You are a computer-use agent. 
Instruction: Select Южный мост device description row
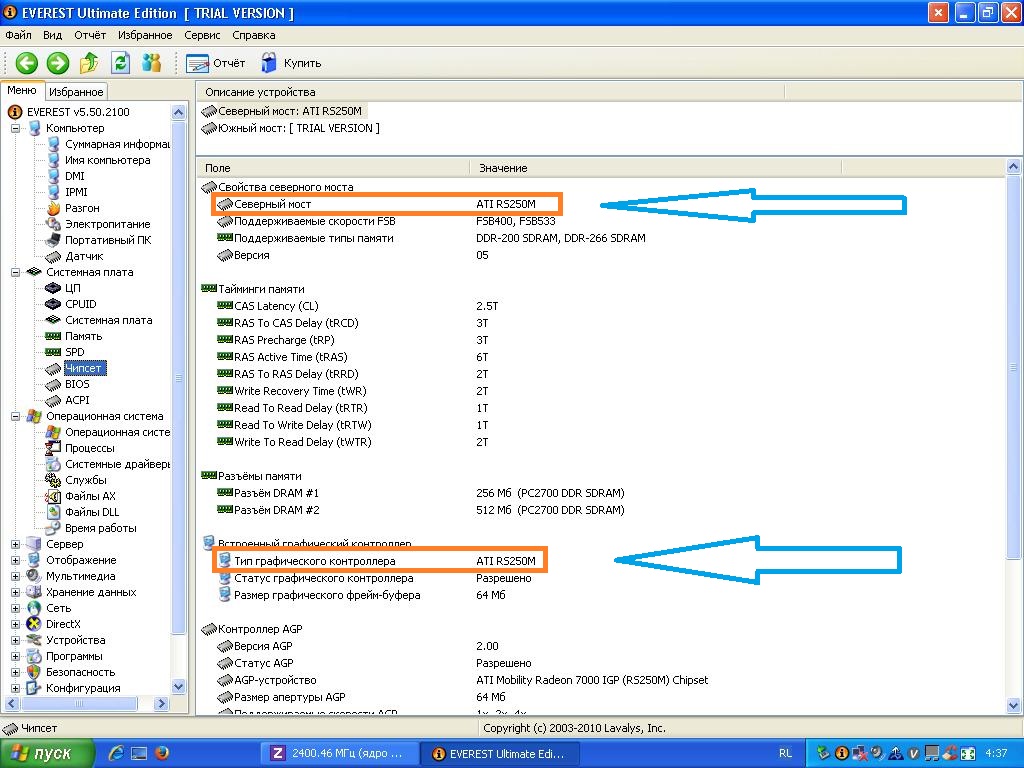pyautogui.click(x=291, y=128)
